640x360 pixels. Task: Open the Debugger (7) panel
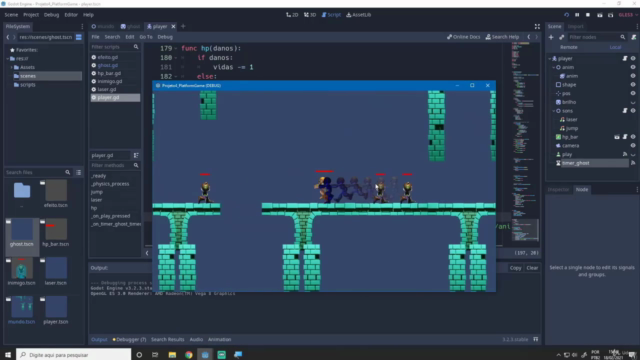129,339
